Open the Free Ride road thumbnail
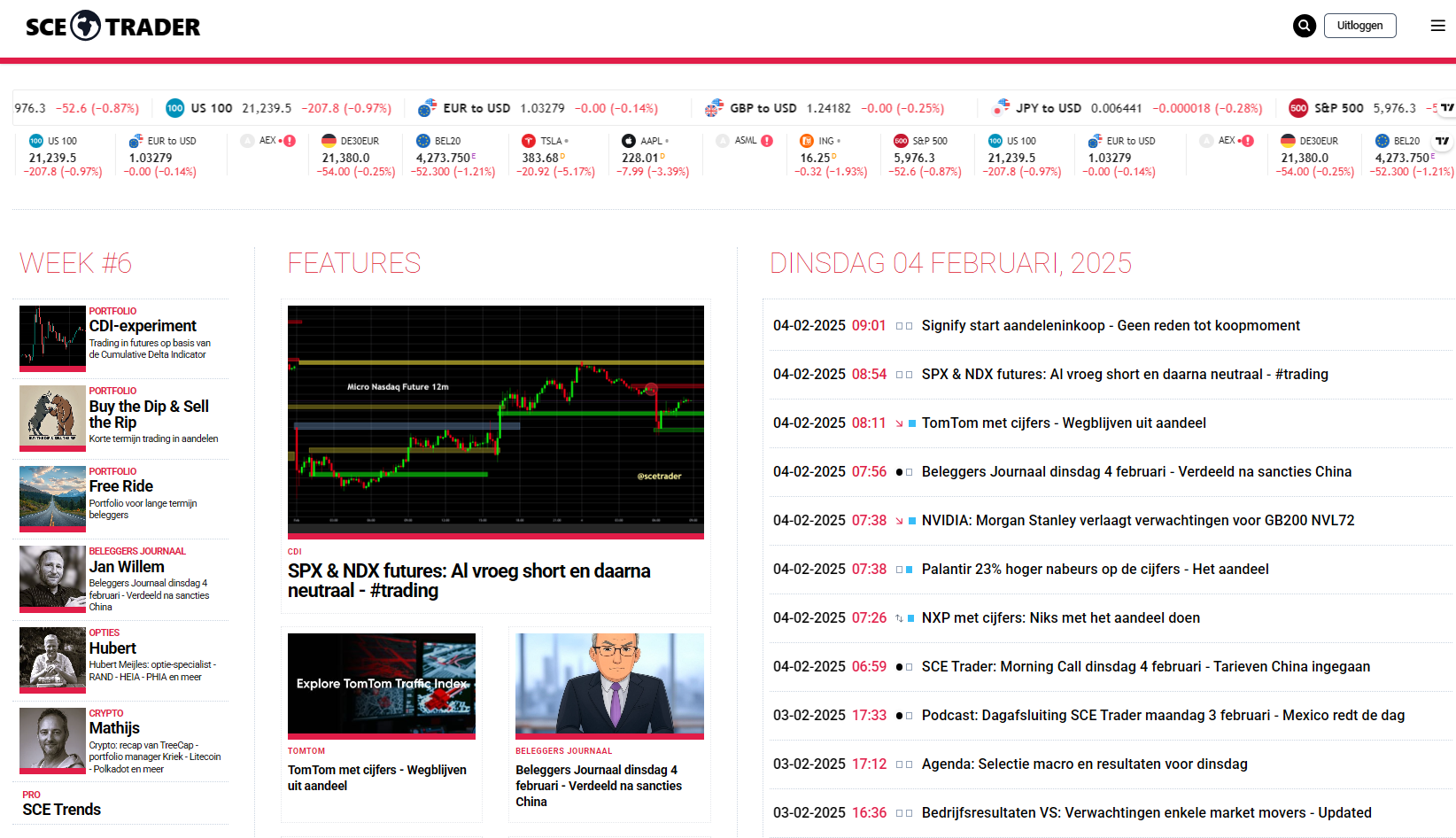Image resolution: width=1456 pixels, height=838 pixels. click(x=53, y=499)
